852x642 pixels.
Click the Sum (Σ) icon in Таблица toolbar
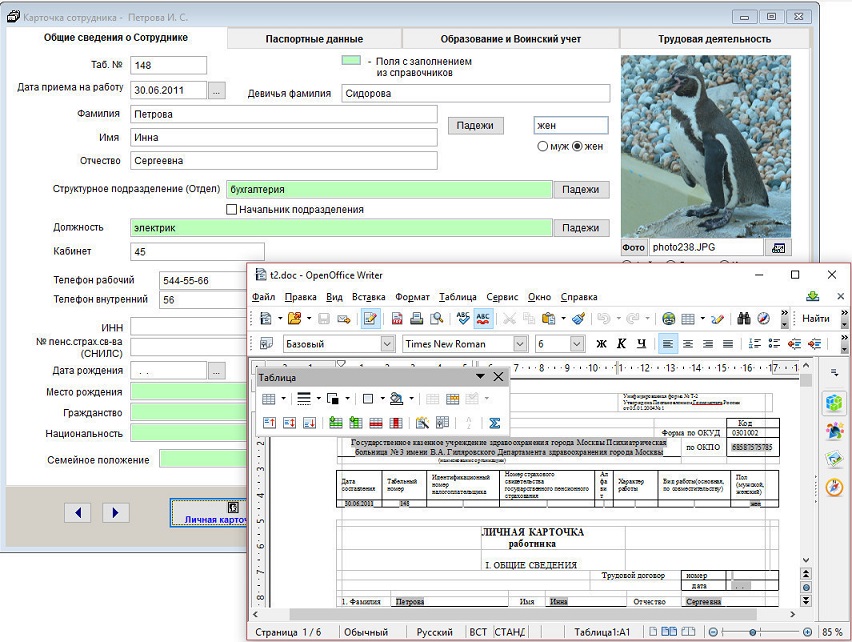(x=494, y=423)
